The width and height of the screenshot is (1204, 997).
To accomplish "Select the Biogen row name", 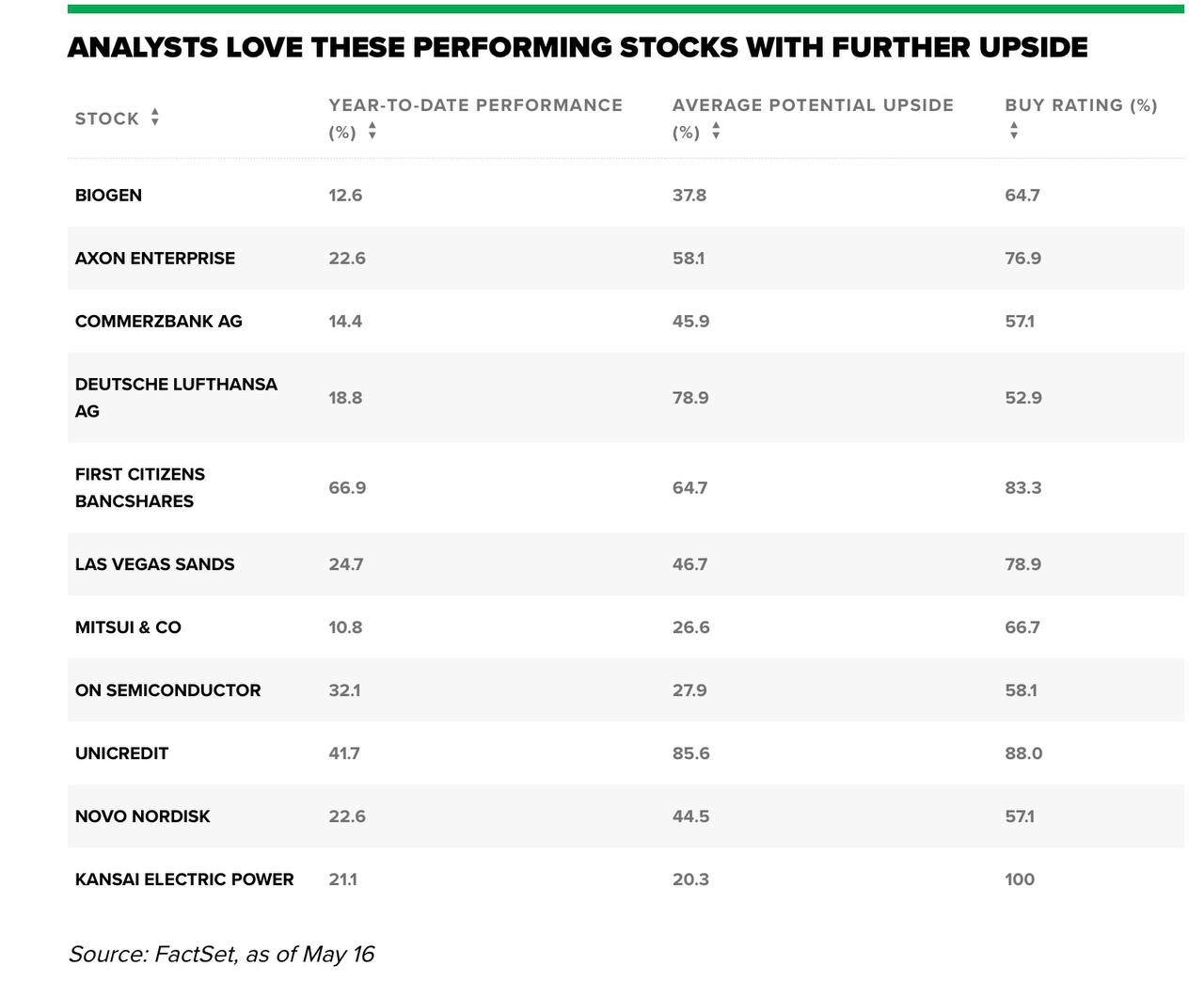I will click(108, 196).
